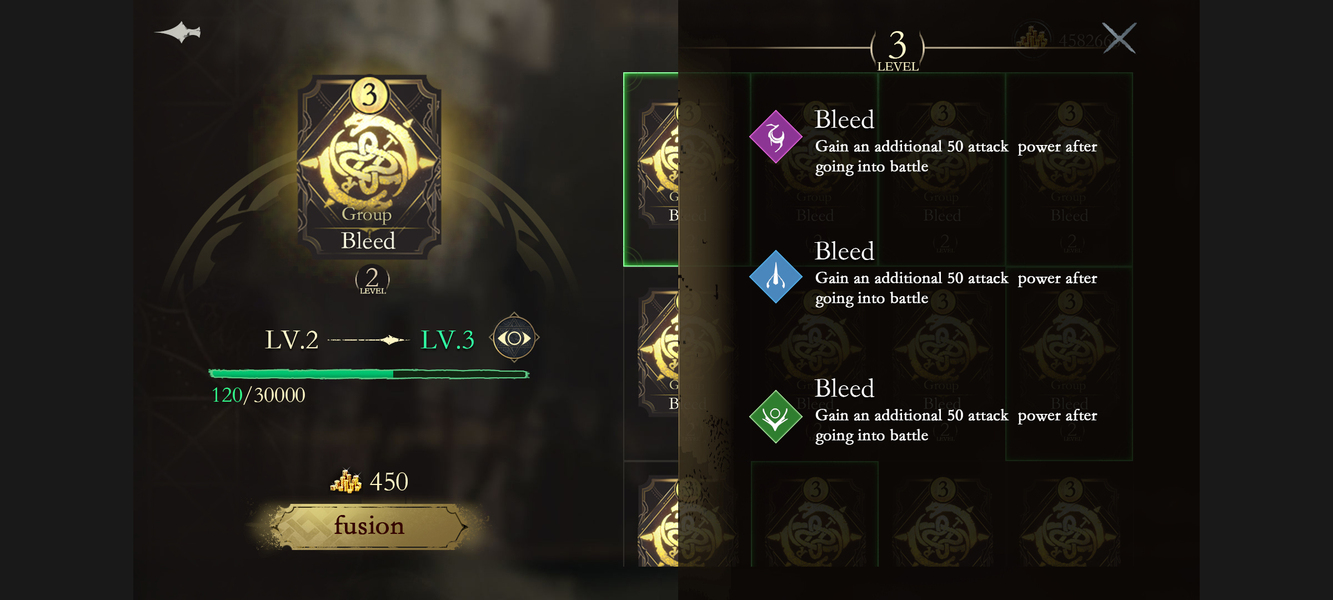Close the level 3 details panel
Image resolution: width=1333 pixels, height=600 pixels.
(x=1119, y=38)
